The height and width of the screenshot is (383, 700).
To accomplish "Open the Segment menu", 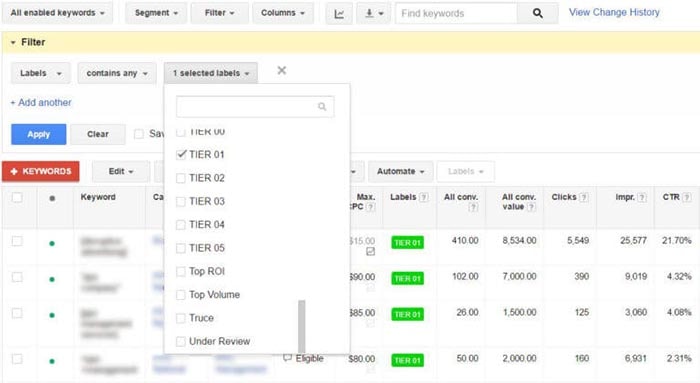I will (156, 13).
